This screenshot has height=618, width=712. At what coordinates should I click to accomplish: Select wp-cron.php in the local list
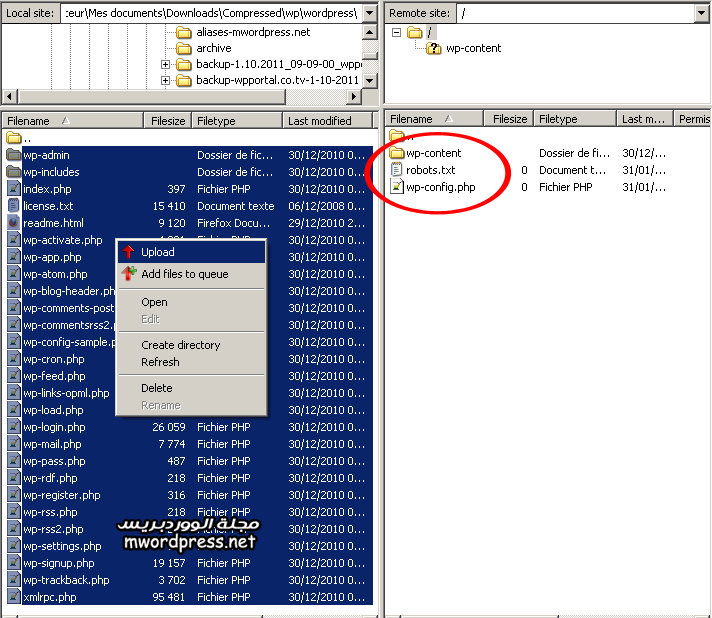click(x=54, y=359)
